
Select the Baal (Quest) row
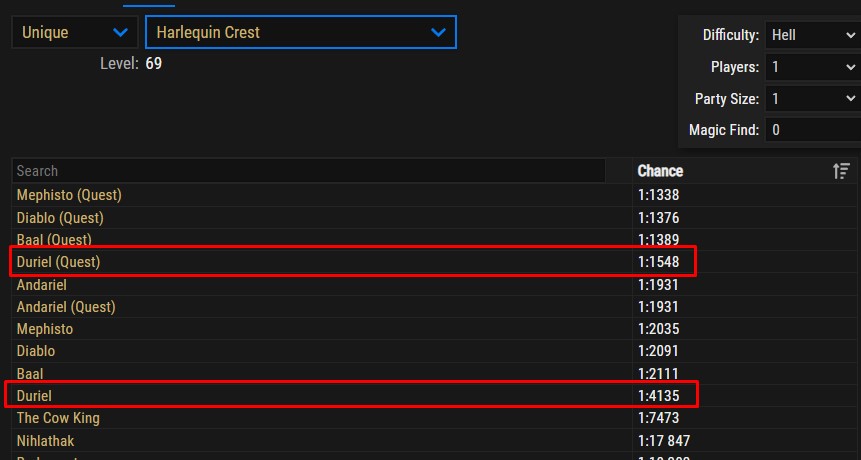(x=434, y=240)
